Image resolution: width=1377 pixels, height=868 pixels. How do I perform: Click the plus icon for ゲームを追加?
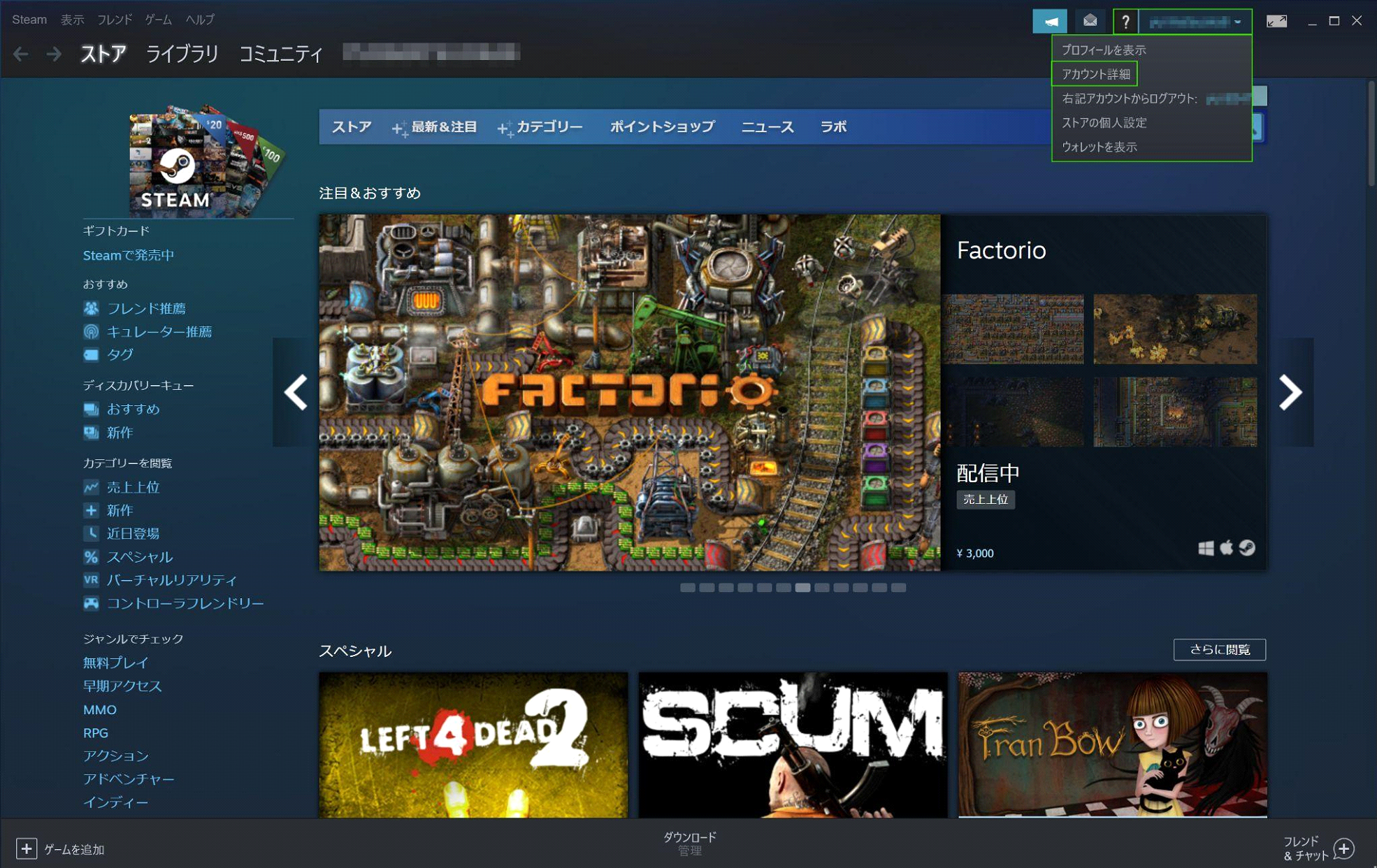tap(26, 848)
